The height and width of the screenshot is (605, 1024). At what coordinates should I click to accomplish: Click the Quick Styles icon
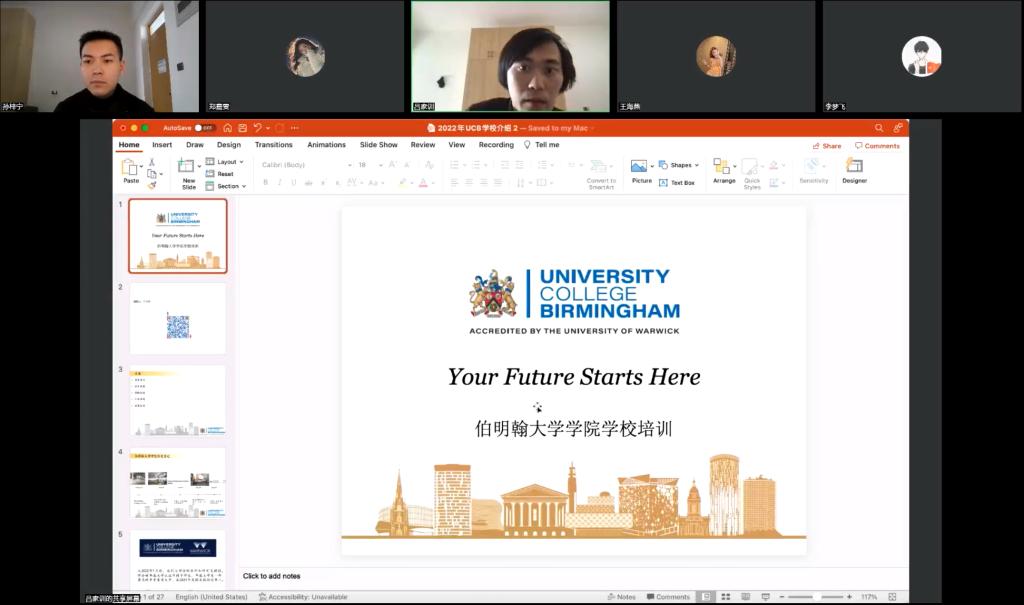pos(750,167)
